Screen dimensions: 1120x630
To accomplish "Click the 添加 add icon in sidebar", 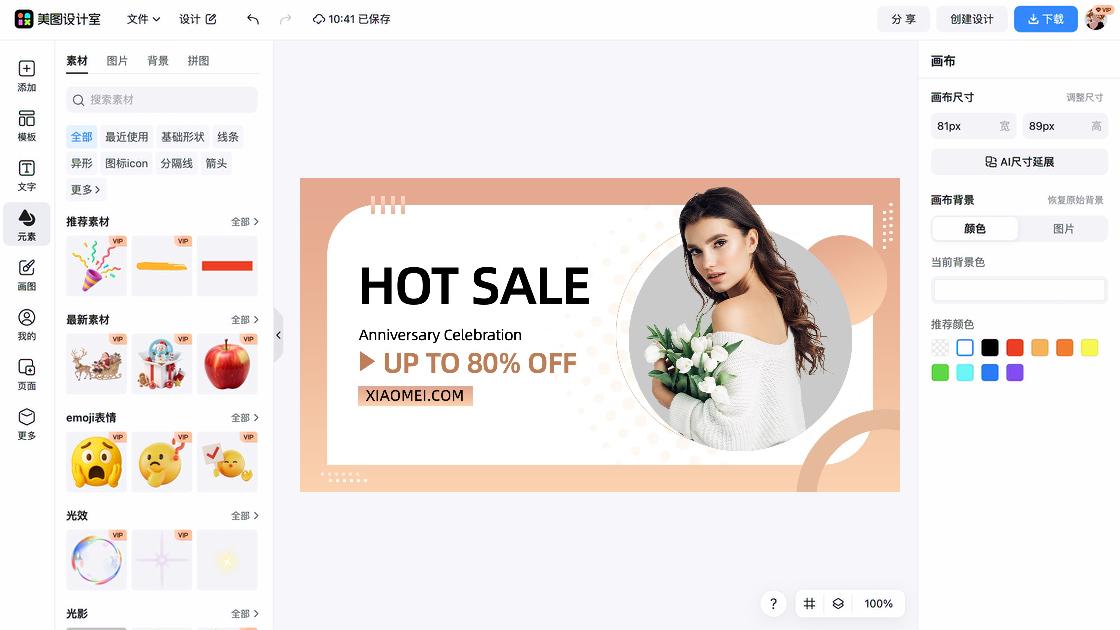I will point(26,76).
